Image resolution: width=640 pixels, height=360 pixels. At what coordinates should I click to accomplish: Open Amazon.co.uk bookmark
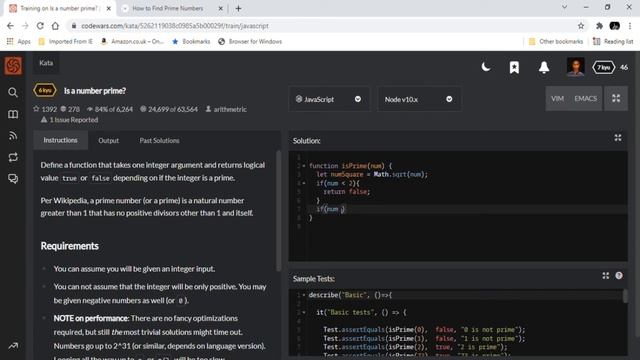point(132,41)
